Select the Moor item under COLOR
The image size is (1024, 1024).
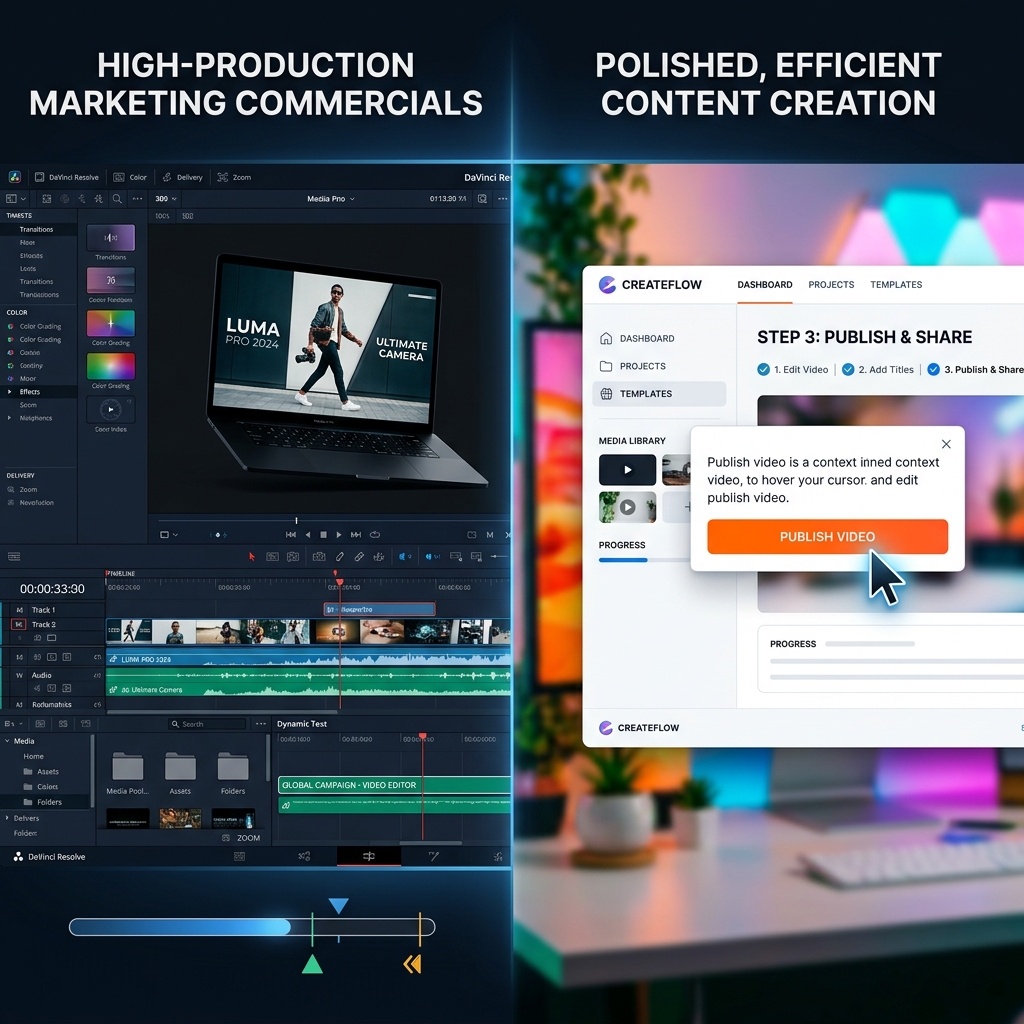(27, 379)
